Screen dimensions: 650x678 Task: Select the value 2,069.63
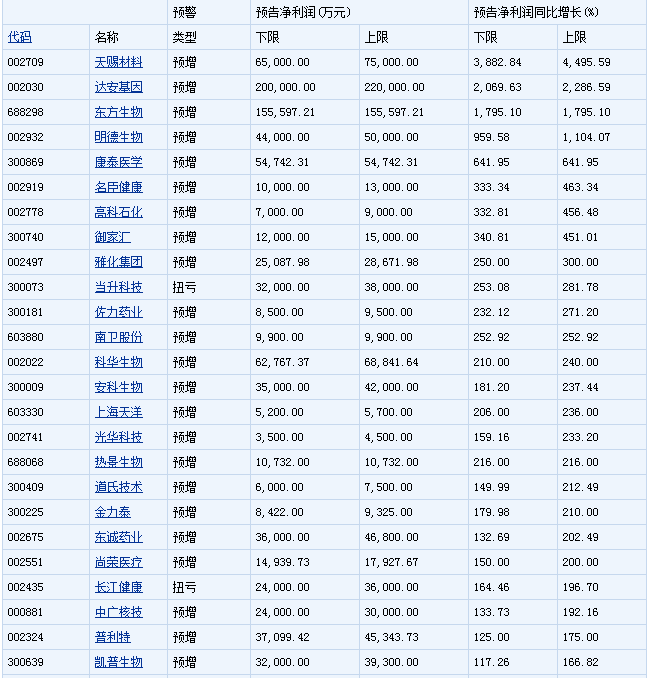click(497, 87)
